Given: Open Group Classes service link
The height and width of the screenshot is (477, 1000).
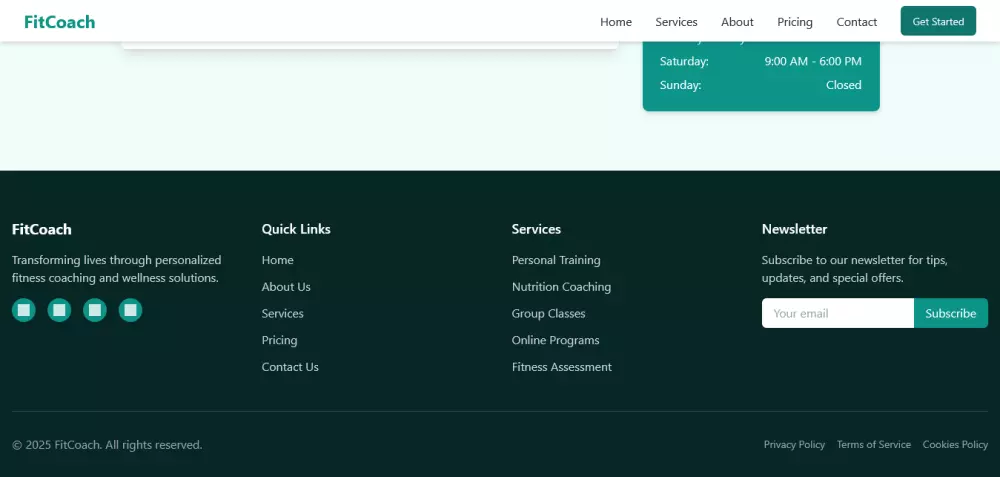Looking at the screenshot, I should 548,314.
